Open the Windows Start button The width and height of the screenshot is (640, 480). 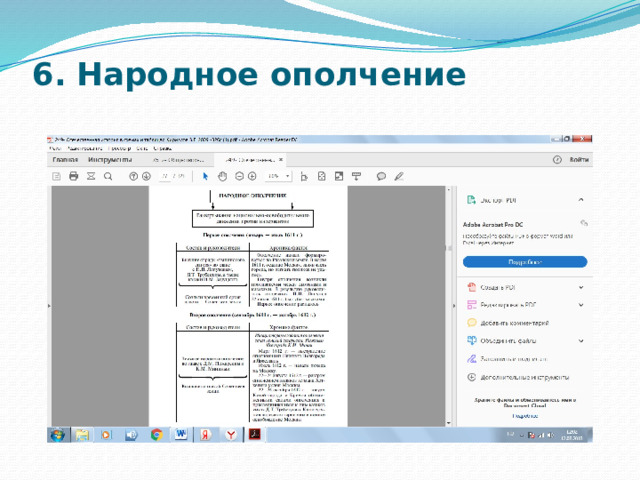click(58, 435)
